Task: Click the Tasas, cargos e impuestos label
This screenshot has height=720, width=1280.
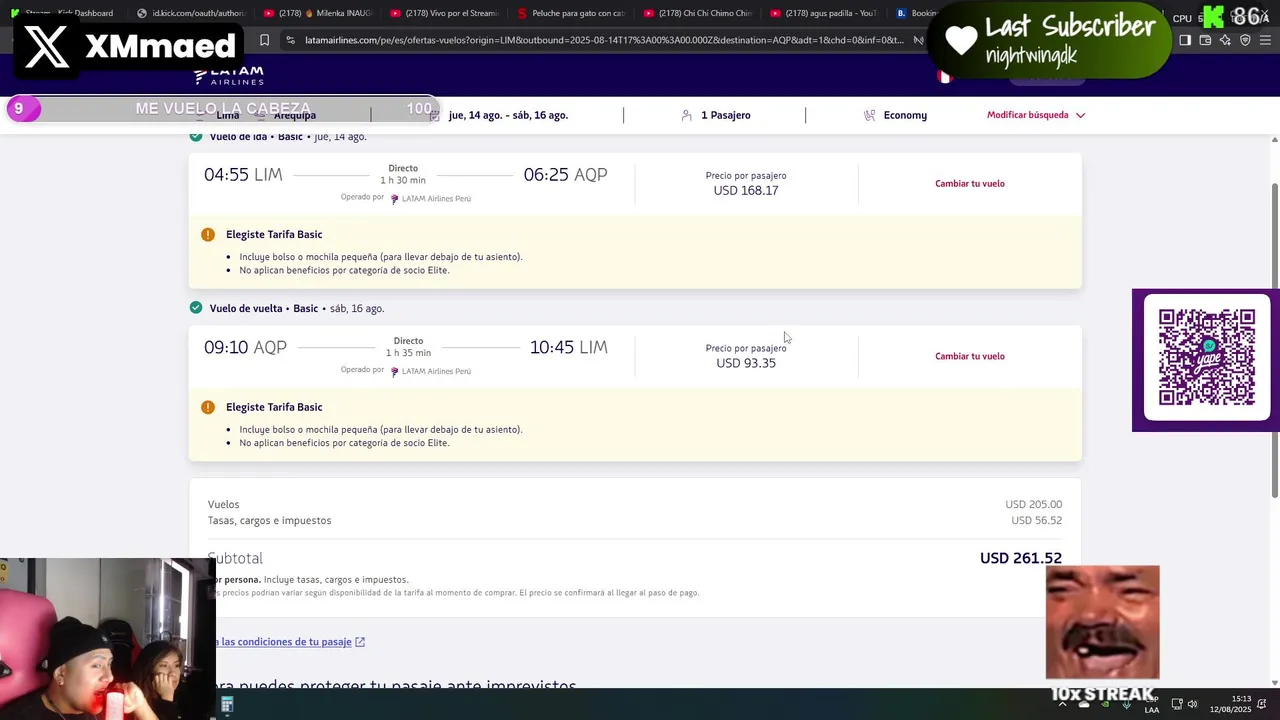Action: point(270,521)
